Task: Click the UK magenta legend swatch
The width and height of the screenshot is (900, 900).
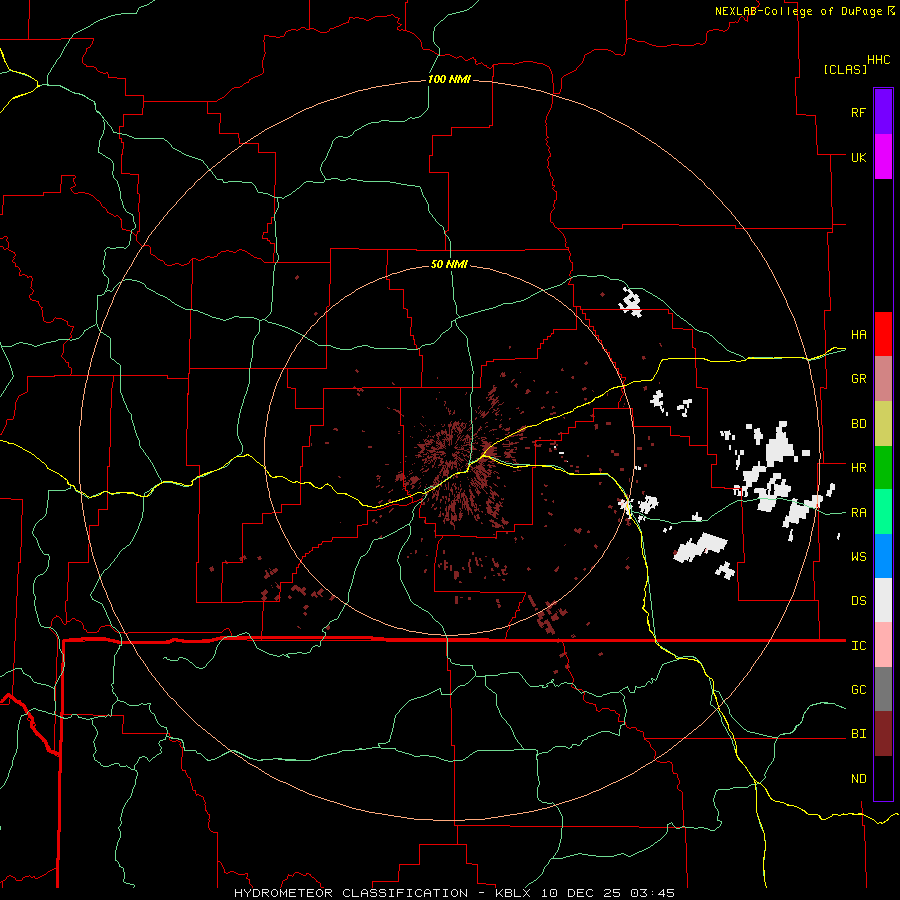Action: 883,157
